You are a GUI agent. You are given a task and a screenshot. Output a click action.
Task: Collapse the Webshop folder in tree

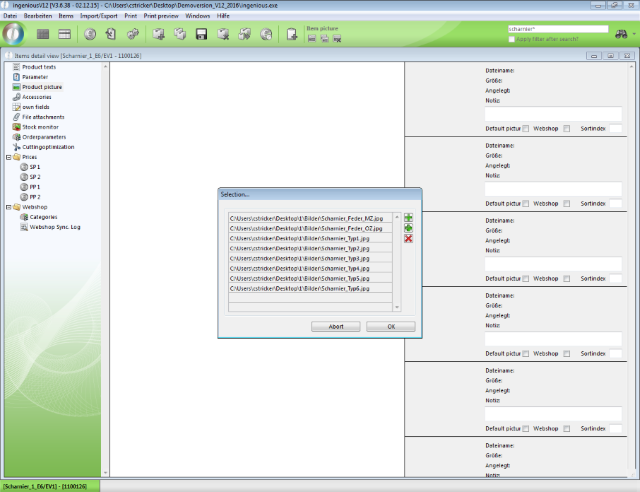6,207
